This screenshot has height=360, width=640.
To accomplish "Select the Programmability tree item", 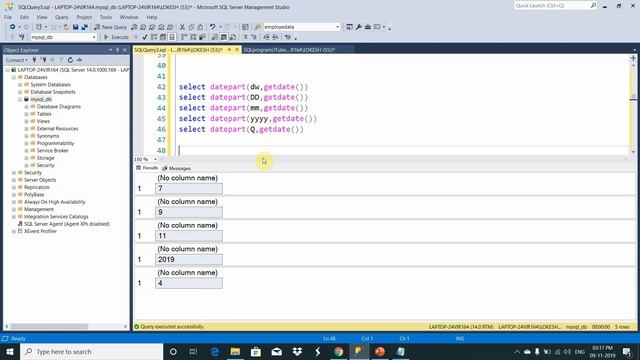I will tap(55, 143).
